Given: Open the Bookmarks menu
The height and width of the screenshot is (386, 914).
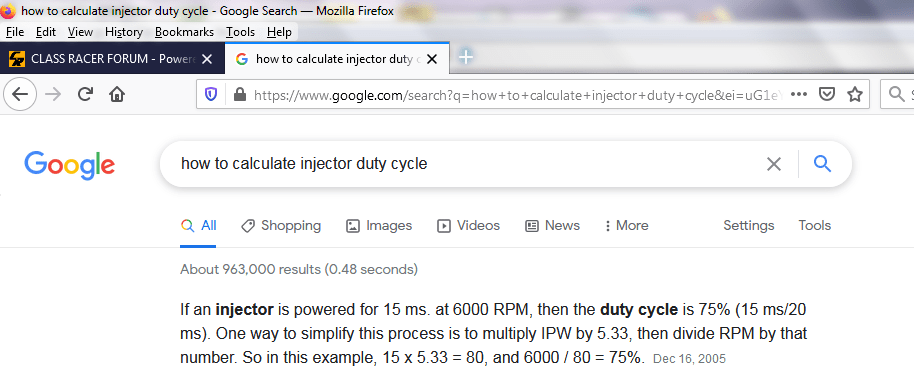Looking at the screenshot, I should coord(184,32).
